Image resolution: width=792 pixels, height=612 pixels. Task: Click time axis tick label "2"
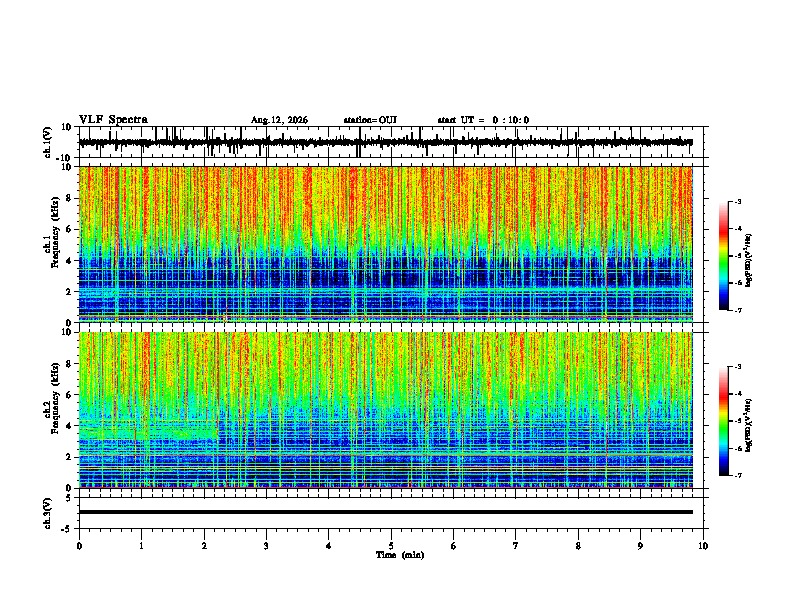204,546
